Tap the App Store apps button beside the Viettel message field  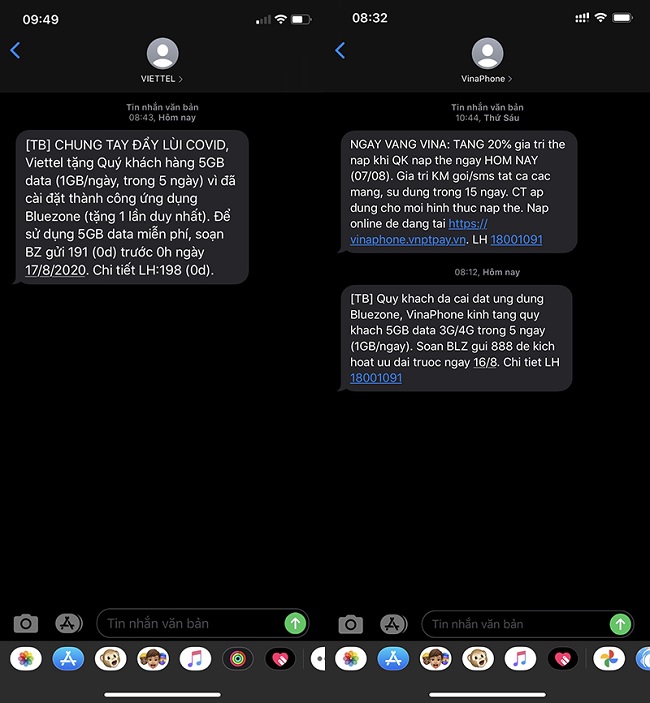(68, 624)
